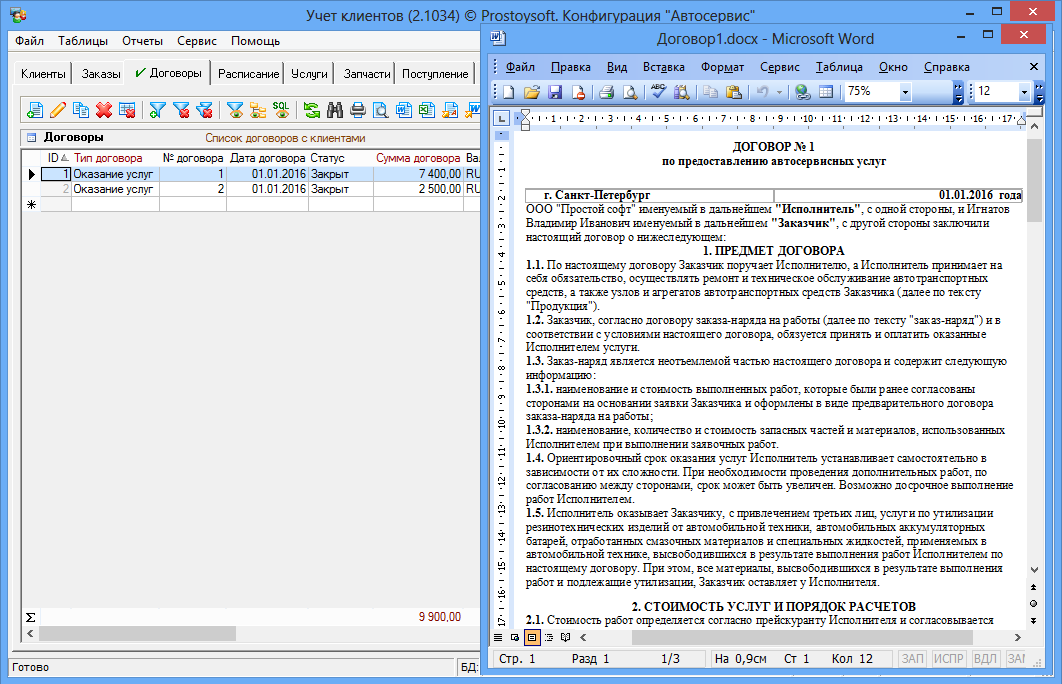Screen dimensions: 1062x684
Task: Click the add new record icon in Учет клиентов
Action: (35, 110)
